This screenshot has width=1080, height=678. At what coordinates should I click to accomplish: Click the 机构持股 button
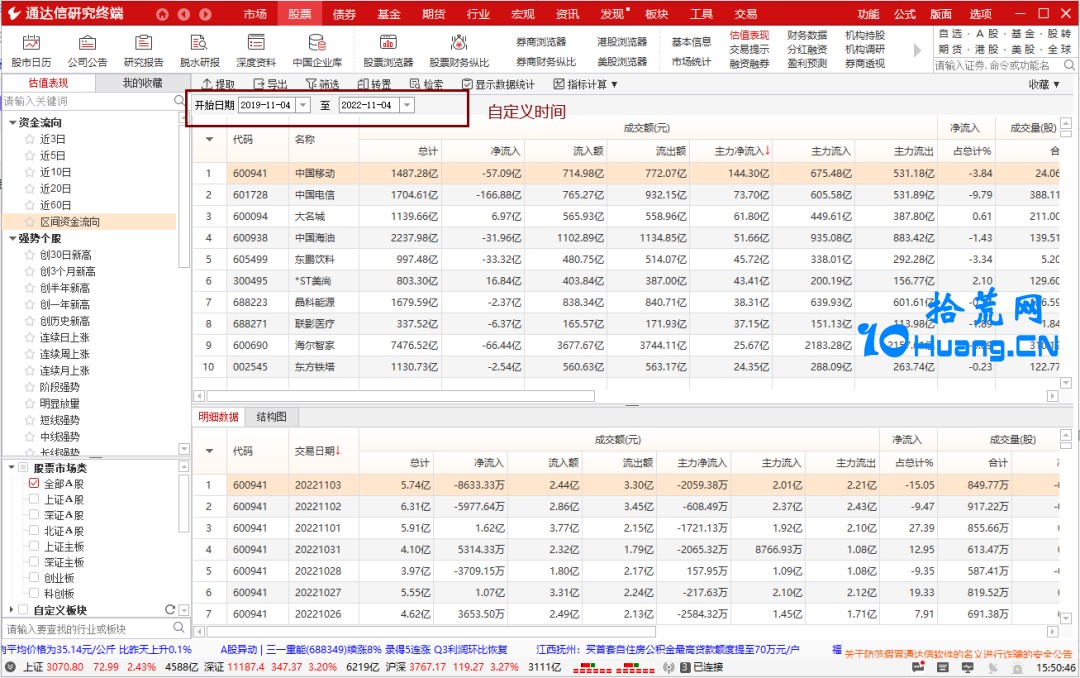pos(864,35)
